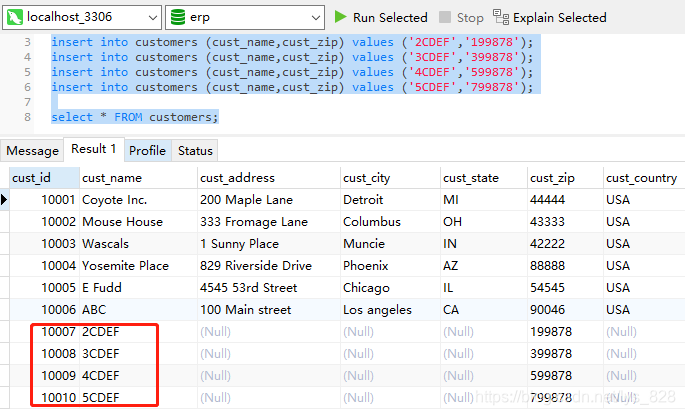Click the cust_name column header
Image resolution: width=685 pixels, height=415 pixels.
138,178
